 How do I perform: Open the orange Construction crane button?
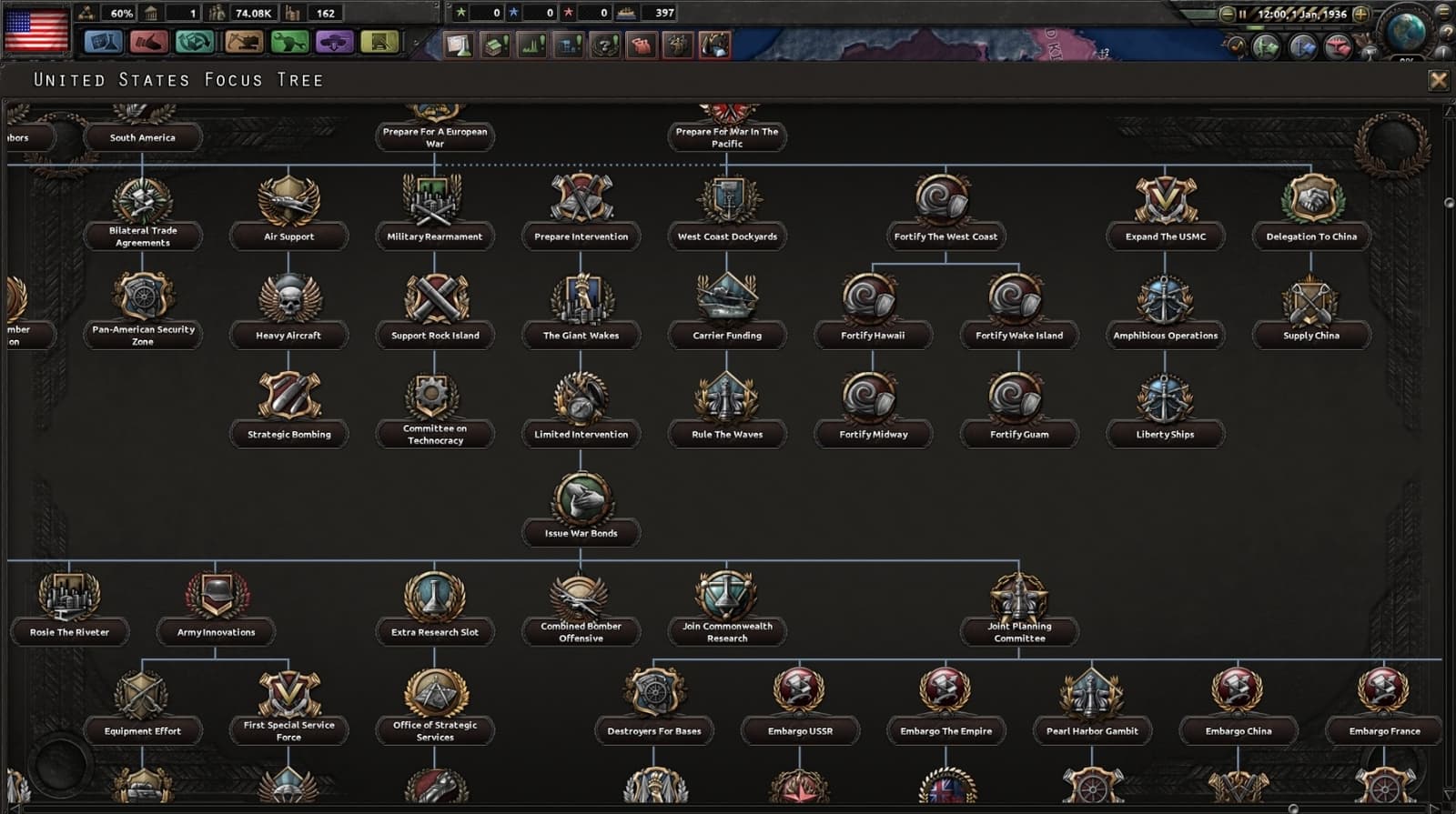tap(242, 42)
